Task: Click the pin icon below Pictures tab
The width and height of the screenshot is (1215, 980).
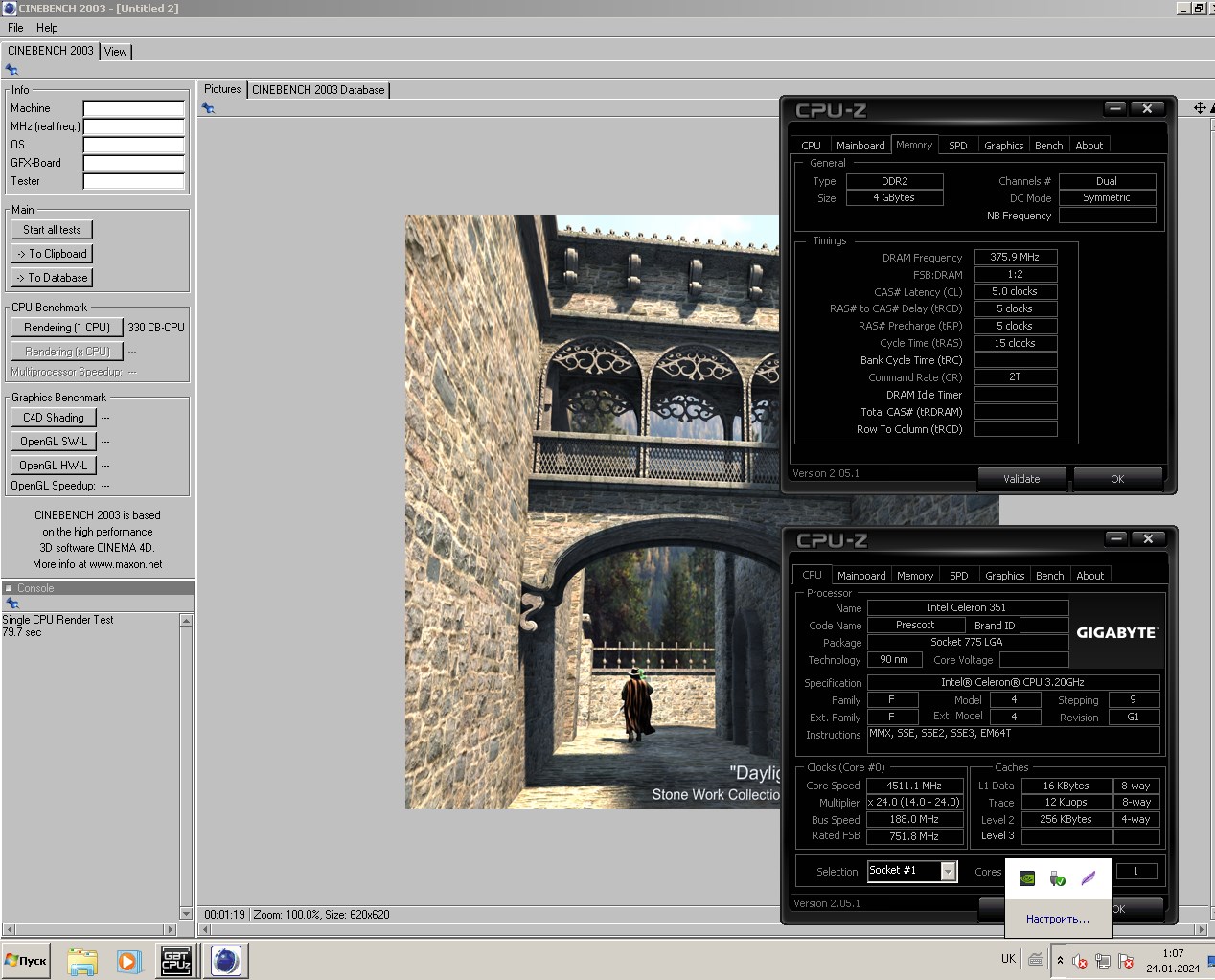Action: click(x=208, y=108)
